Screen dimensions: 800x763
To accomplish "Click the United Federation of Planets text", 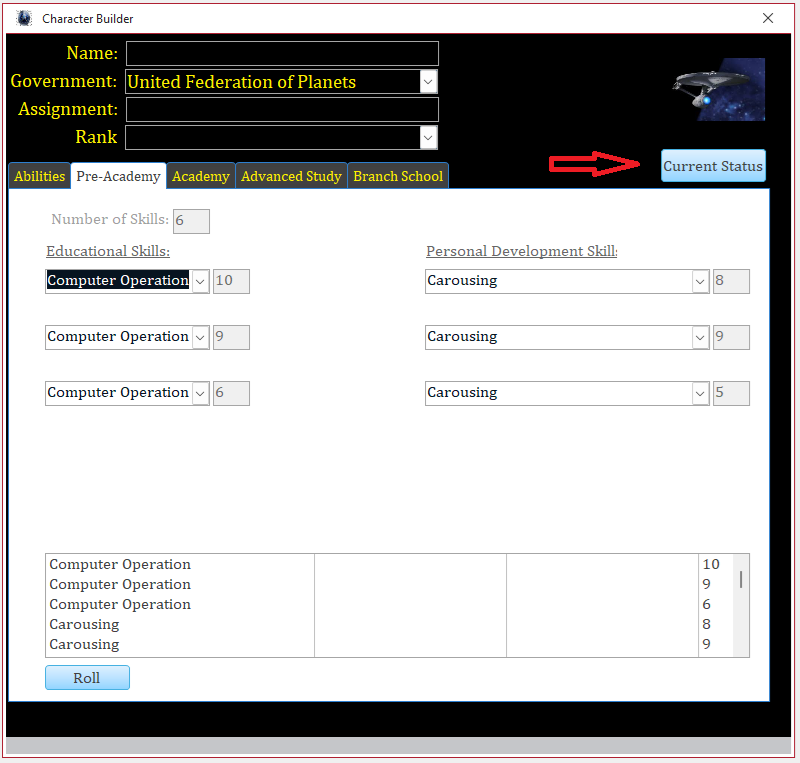I will 241,82.
